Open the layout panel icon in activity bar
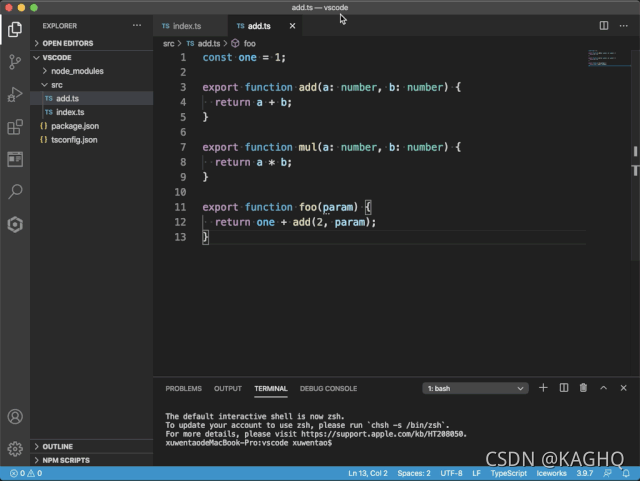Image resolution: width=640 pixels, height=481 pixels. click(15, 159)
